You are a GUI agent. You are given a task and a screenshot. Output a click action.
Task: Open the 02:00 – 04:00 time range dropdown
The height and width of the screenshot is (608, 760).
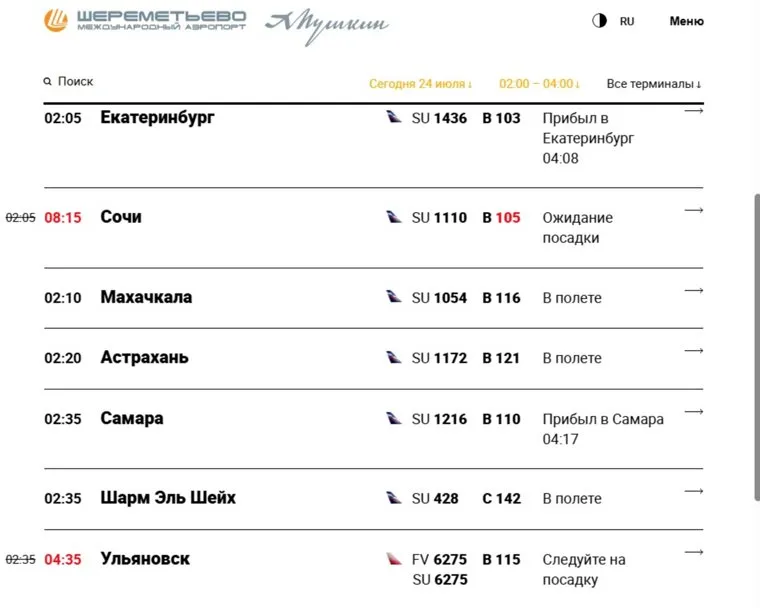coord(539,84)
